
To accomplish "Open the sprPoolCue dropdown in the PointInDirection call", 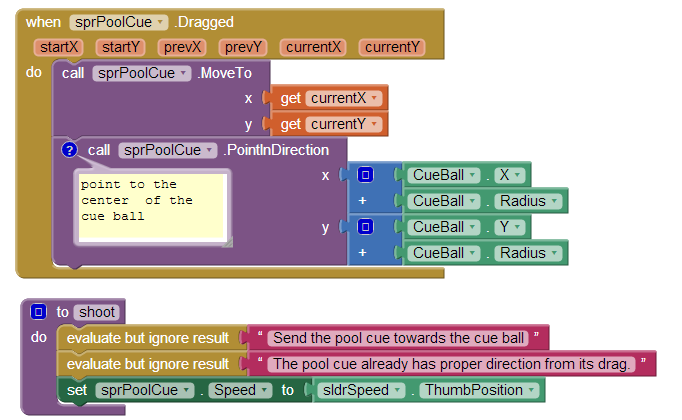I will click(168, 150).
